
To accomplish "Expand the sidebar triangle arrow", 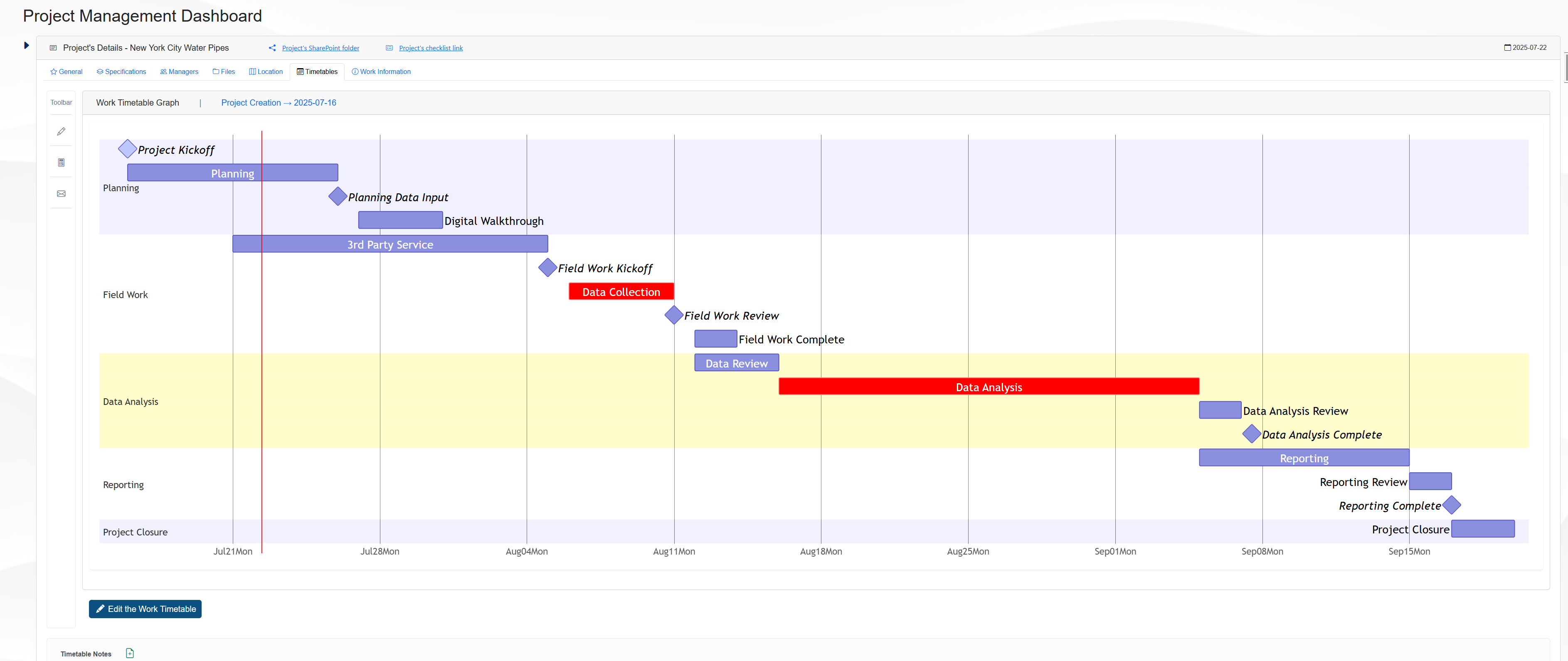I will (26, 45).
